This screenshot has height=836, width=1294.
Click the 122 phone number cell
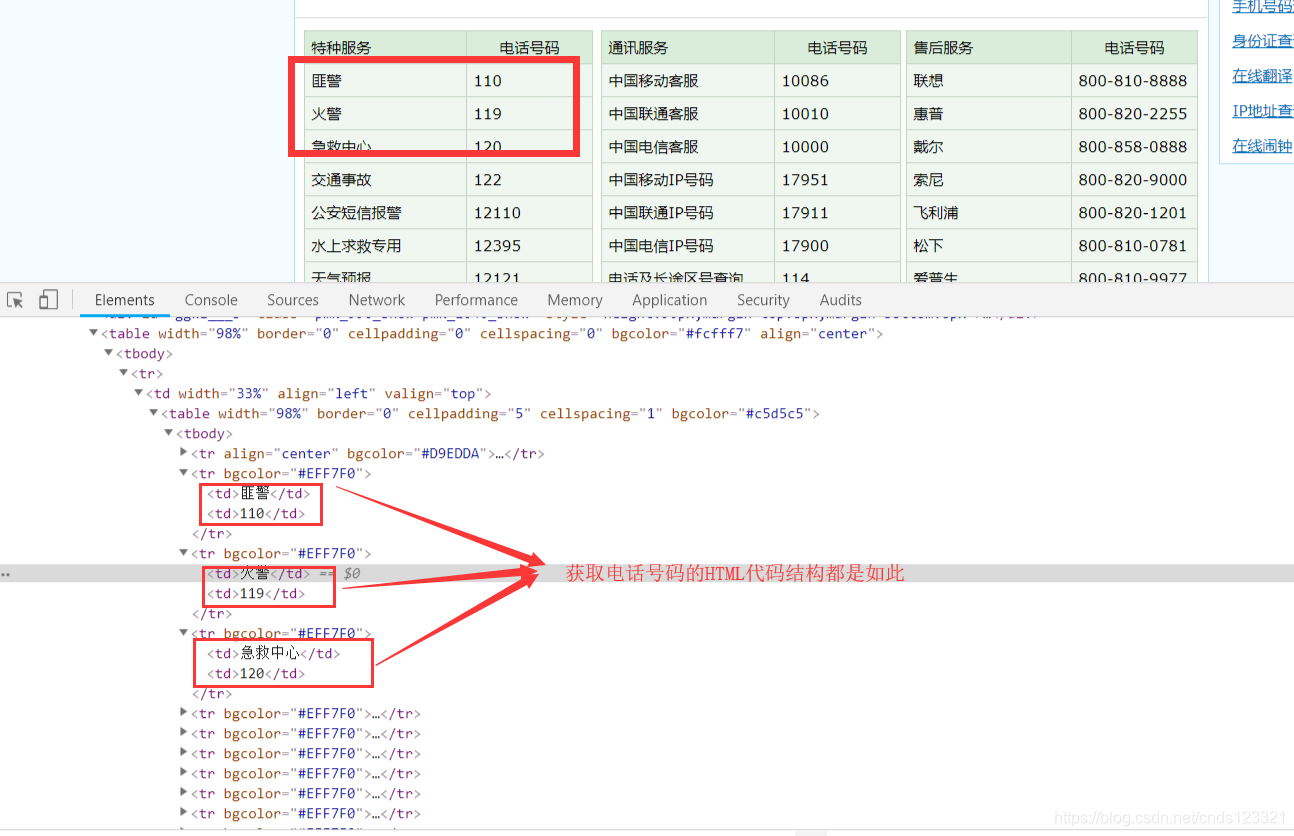(529, 179)
